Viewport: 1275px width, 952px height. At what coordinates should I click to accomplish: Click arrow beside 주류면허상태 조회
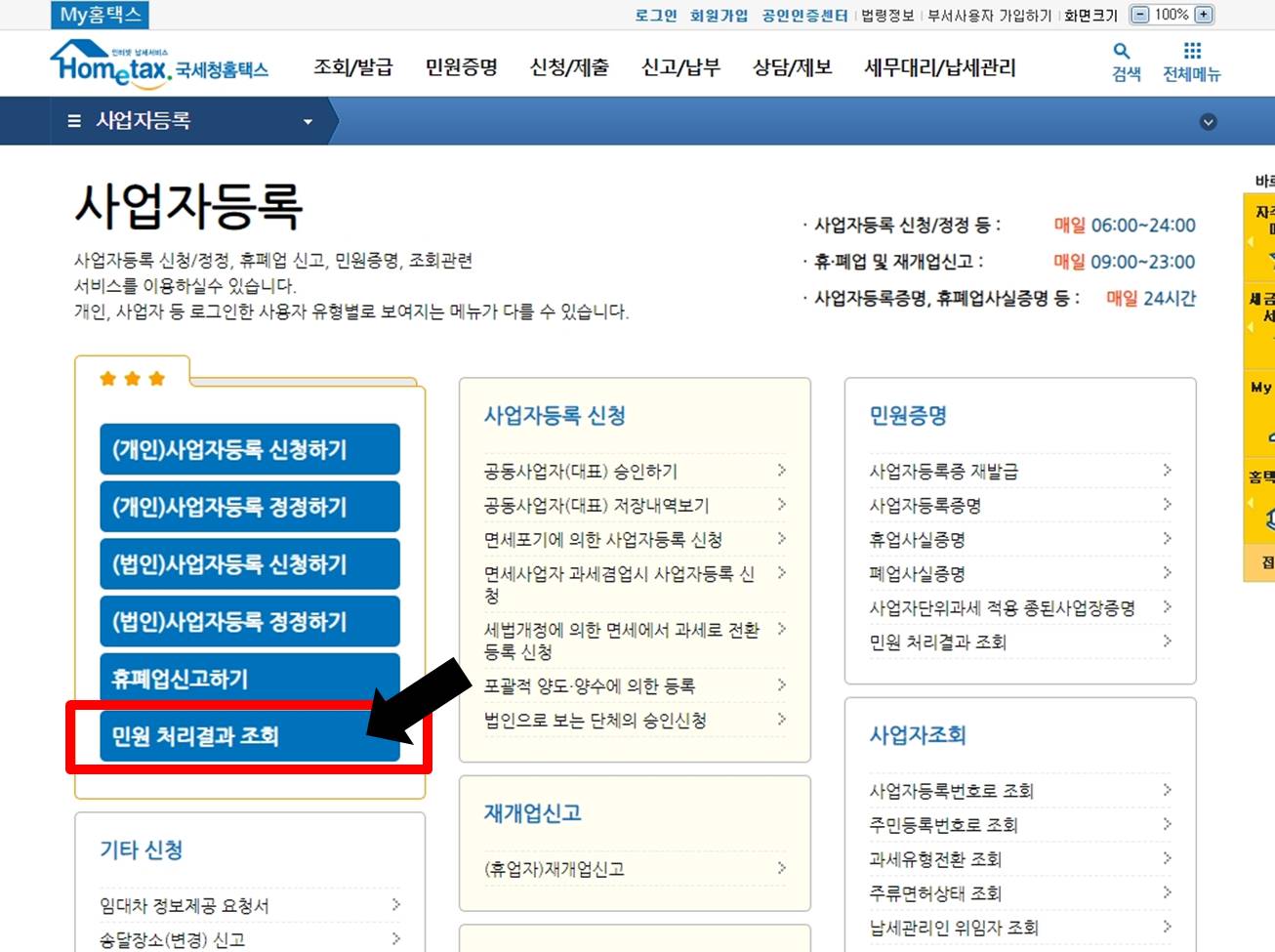click(1168, 893)
